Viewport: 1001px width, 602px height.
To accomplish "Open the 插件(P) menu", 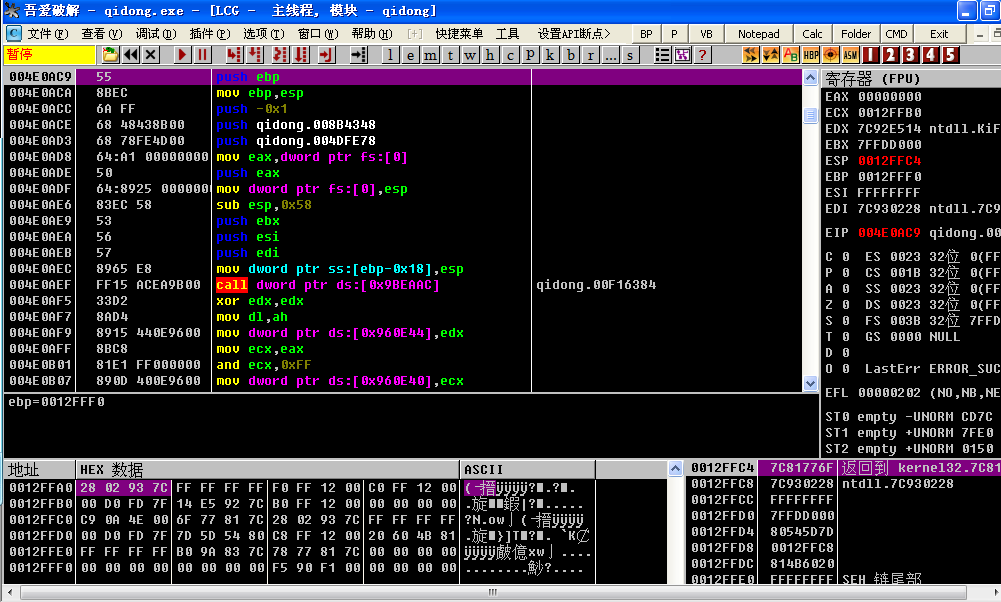I will click(x=210, y=34).
